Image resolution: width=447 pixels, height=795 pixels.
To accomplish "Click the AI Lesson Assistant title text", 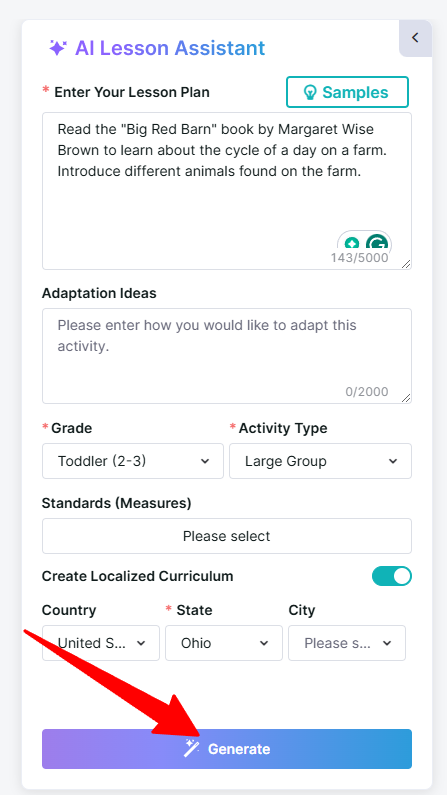I will [170, 48].
